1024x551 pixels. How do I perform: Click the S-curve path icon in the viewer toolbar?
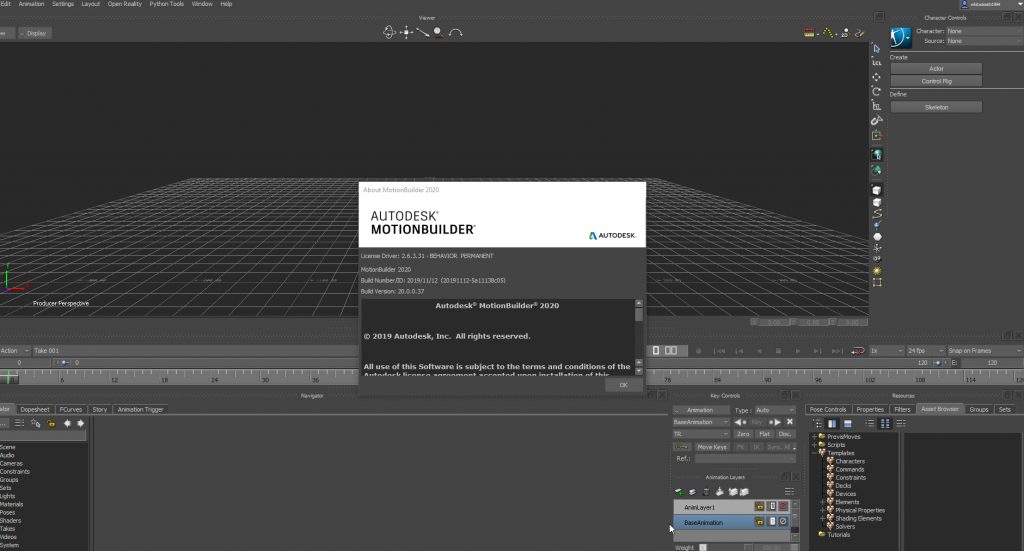[x=877, y=213]
